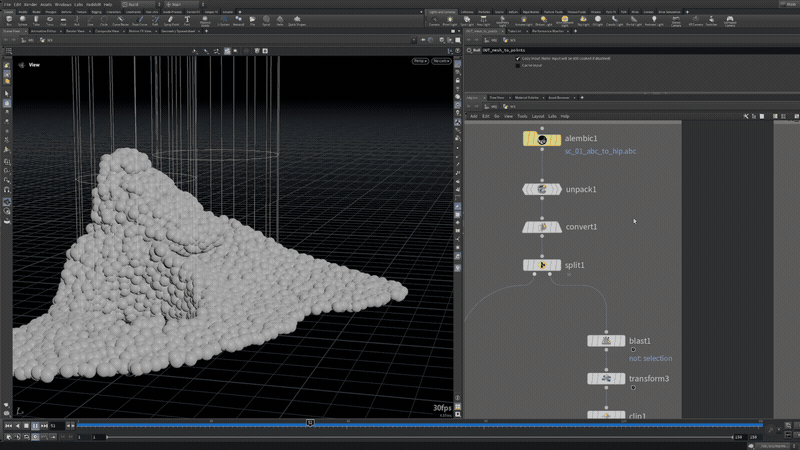Open the No cam dropdown
Image resolution: width=800 pixels, height=450 pixels.
(x=441, y=61)
